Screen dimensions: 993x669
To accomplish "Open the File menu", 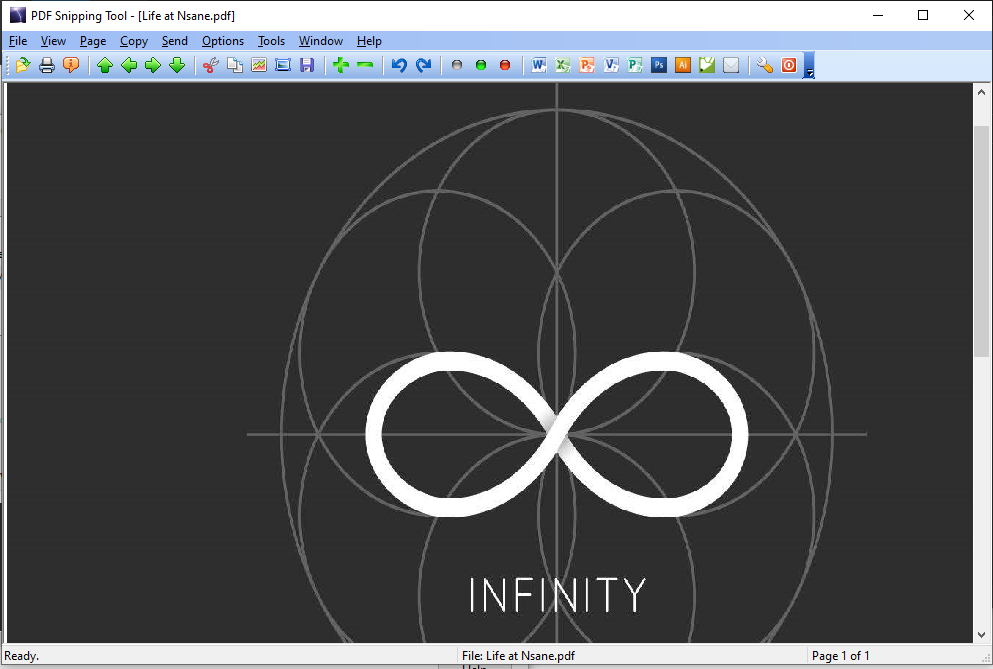I will (x=18, y=41).
